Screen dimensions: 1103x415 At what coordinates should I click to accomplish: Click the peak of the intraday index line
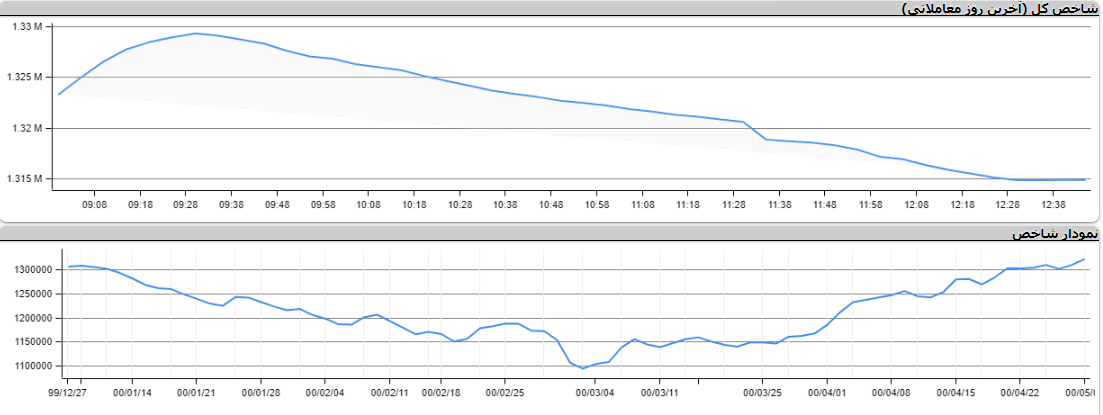[194, 33]
